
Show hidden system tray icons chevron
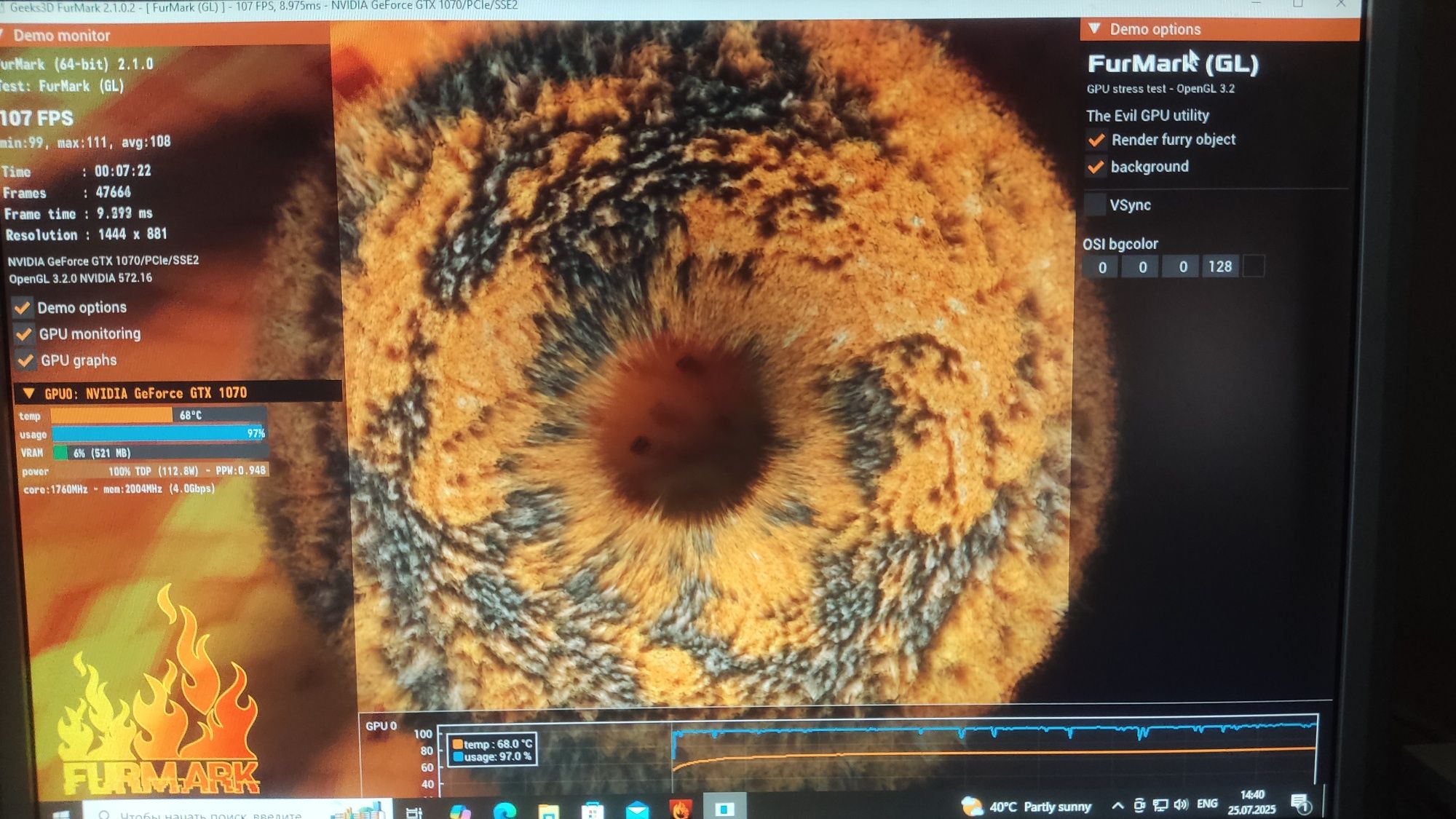(1117, 804)
